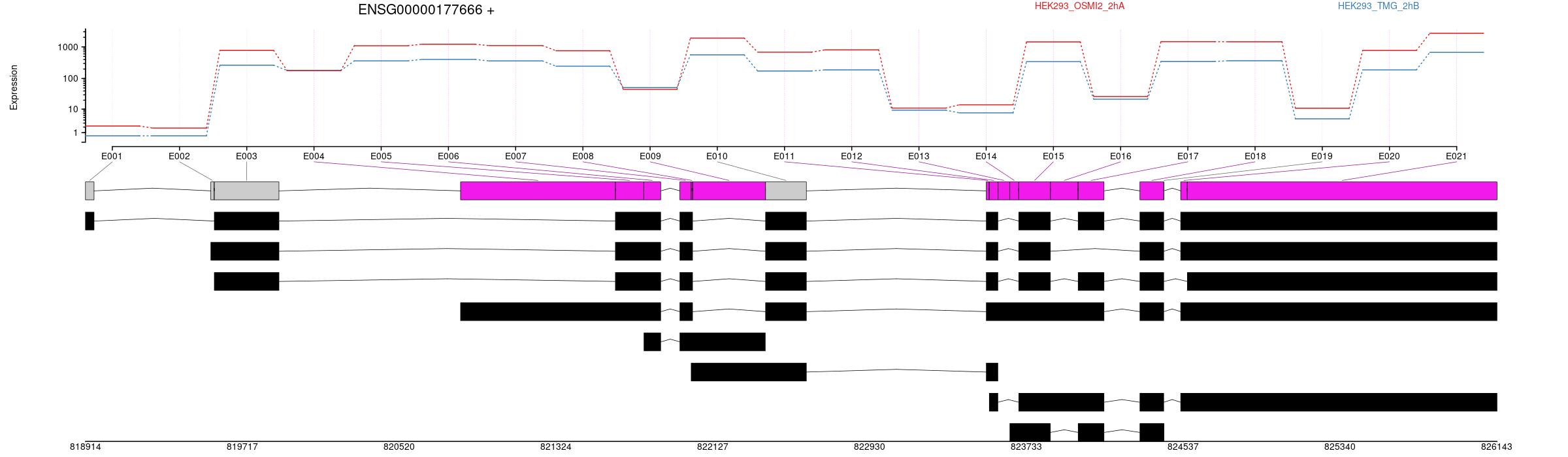Image resolution: width=1568 pixels, height=457 pixels.
Task: Click exon label E005
Action: [x=381, y=156]
